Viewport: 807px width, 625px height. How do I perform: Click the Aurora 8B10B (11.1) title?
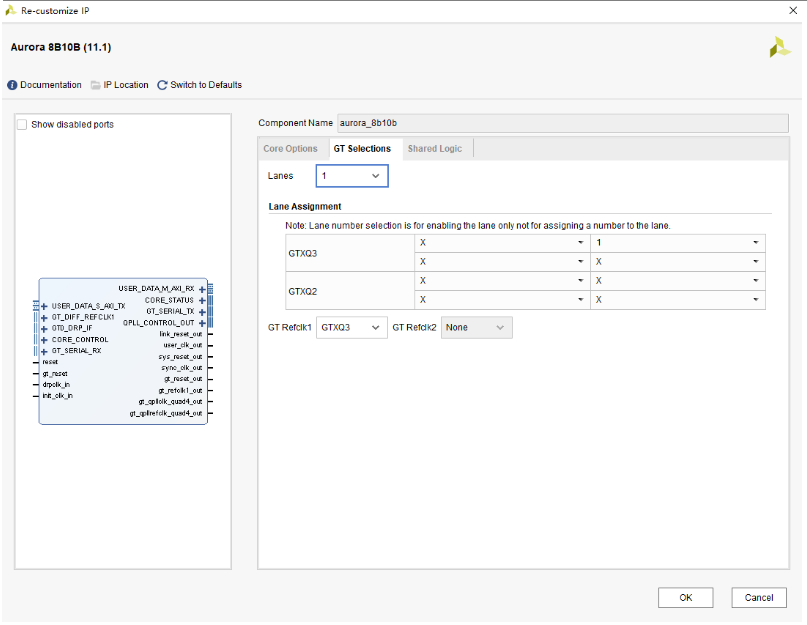[61, 47]
